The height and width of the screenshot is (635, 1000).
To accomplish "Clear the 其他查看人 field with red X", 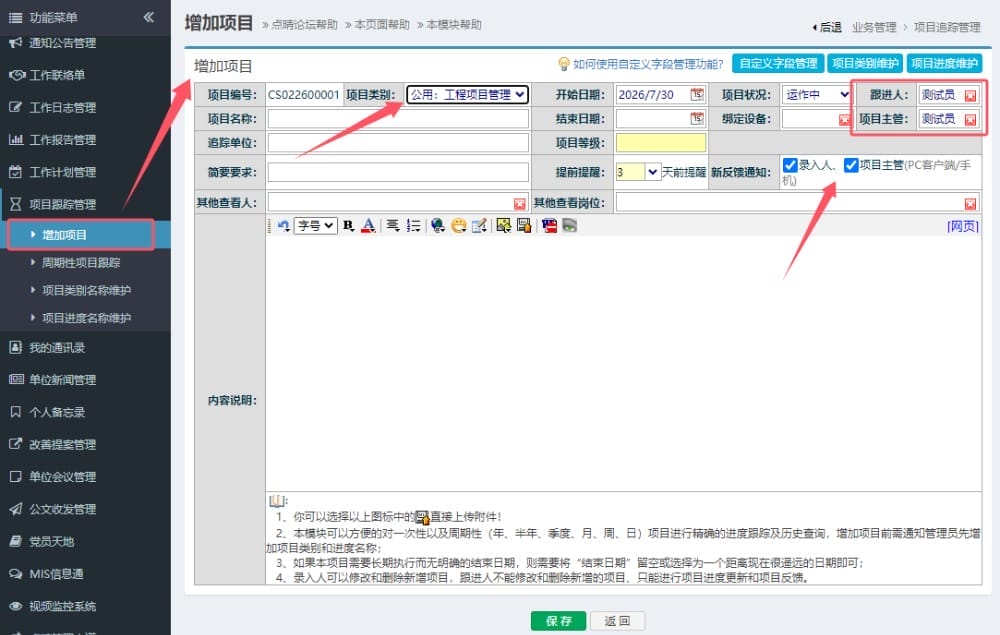I will point(520,203).
